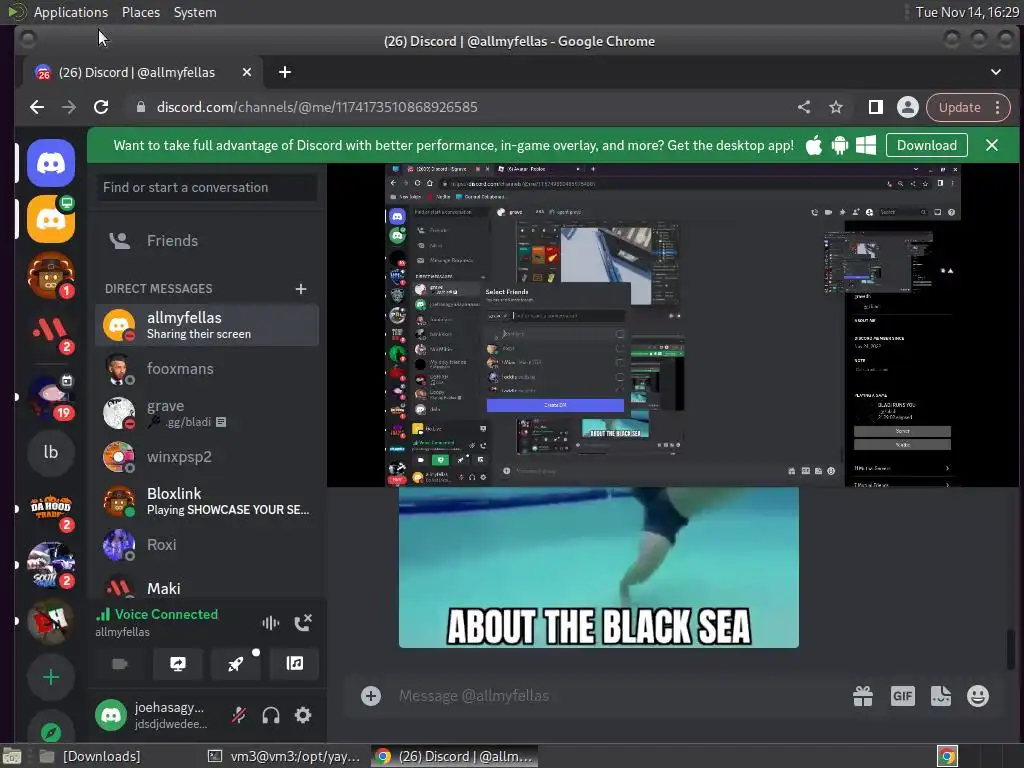Open Roxi direct message
Viewport: 1024px width, 768px height.
coord(207,545)
